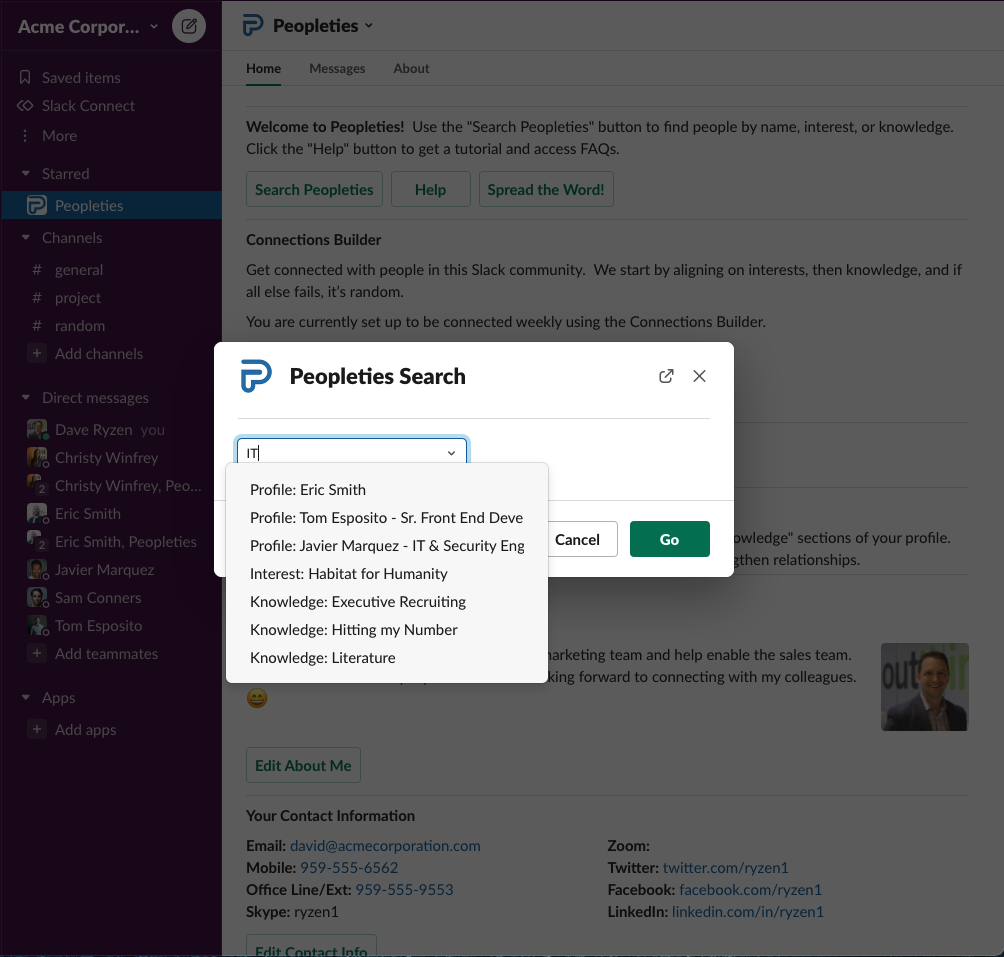Click office line 959-555-9553
This screenshot has height=957, width=1004.
click(404, 890)
